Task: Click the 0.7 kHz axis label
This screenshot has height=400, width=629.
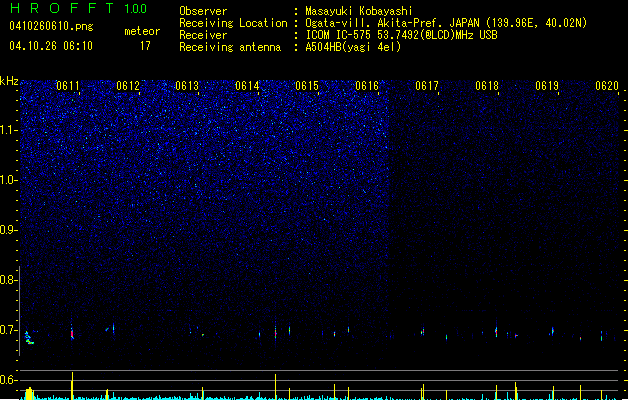Action: pyautogui.click(x=9, y=330)
